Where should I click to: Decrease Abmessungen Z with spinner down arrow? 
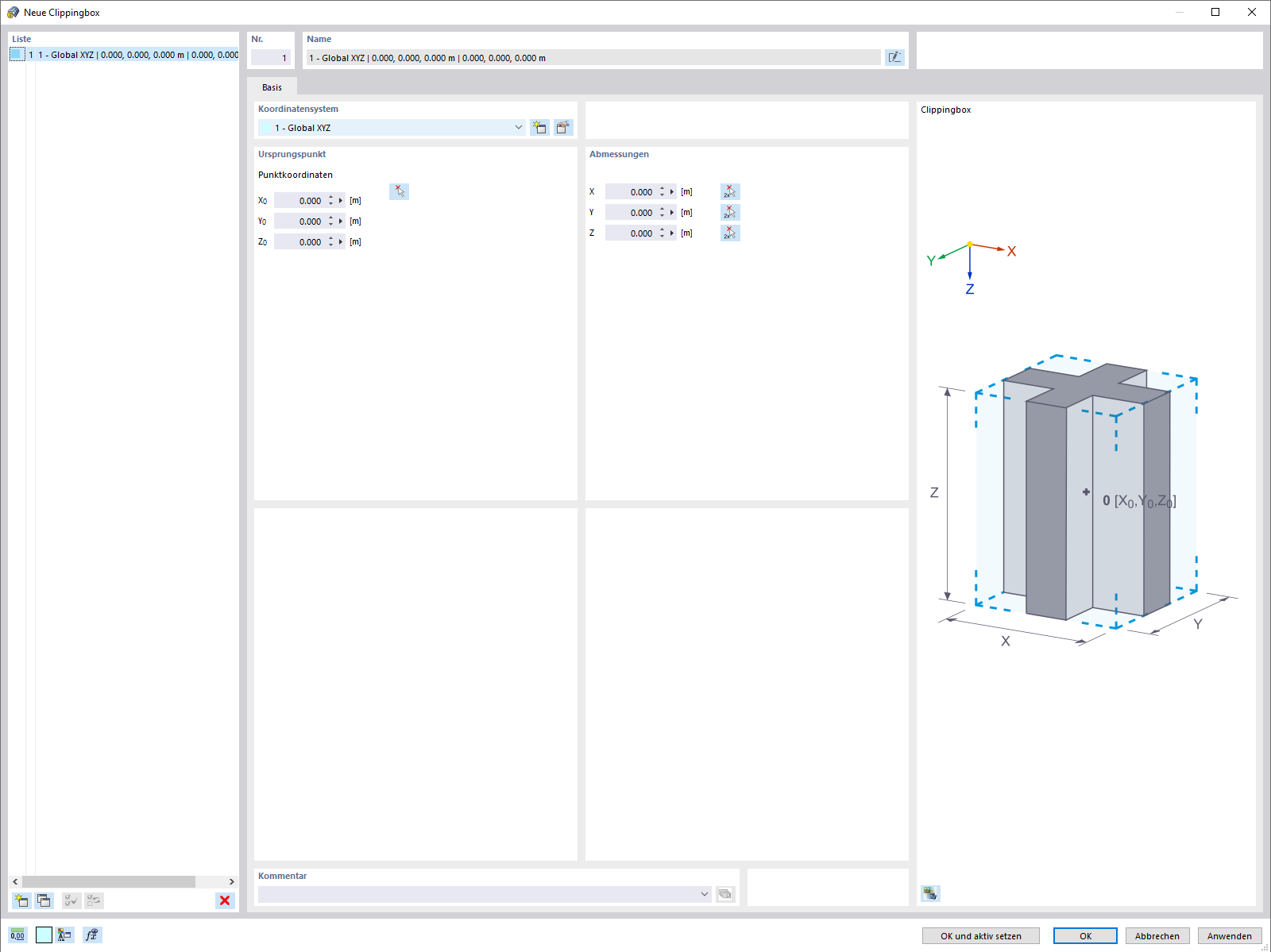pos(663,237)
